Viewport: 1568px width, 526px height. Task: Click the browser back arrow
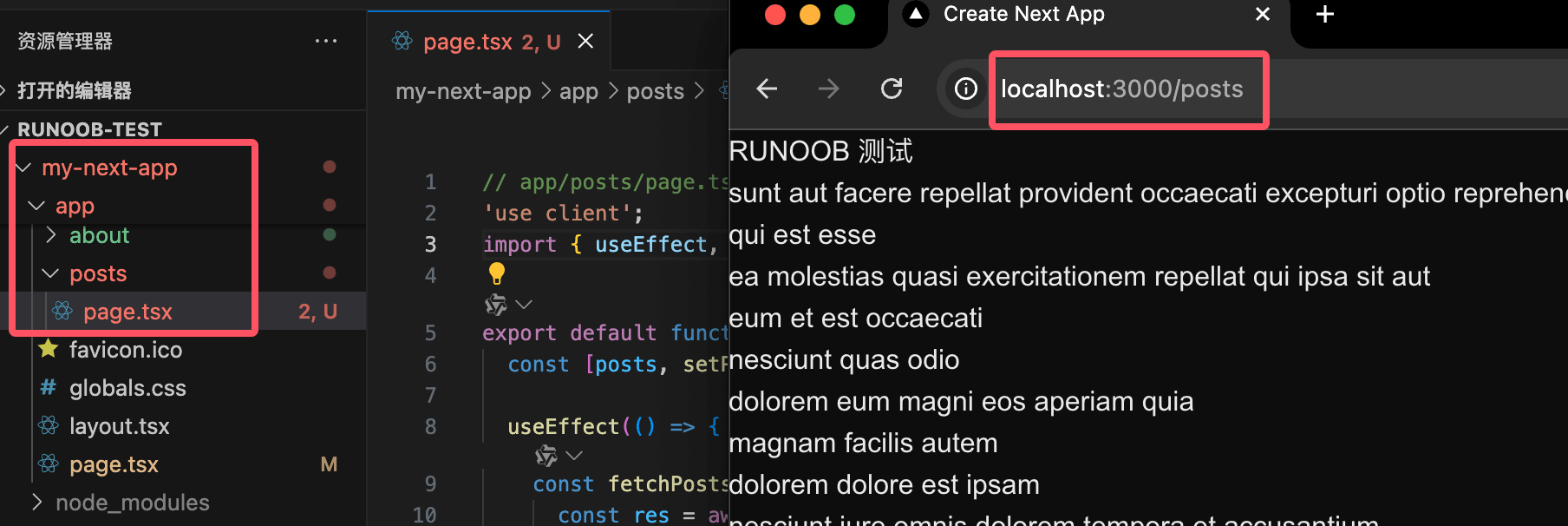tap(767, 89)
